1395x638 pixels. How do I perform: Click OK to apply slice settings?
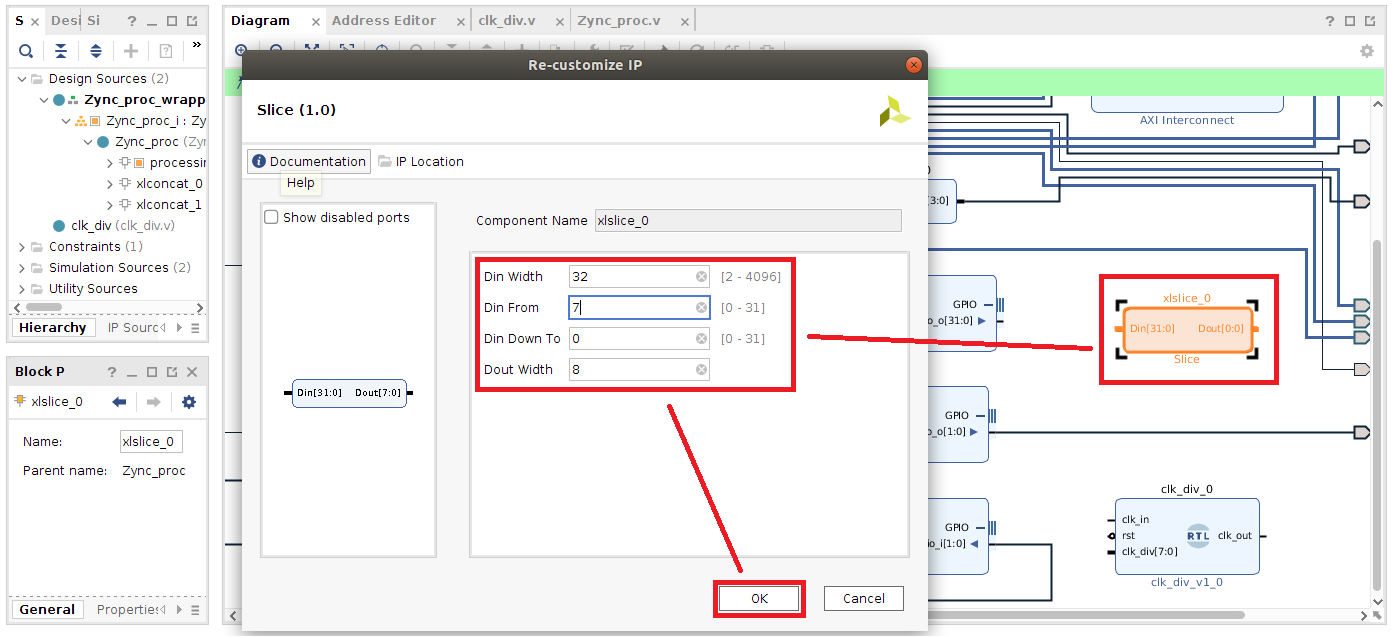point(760,599)
